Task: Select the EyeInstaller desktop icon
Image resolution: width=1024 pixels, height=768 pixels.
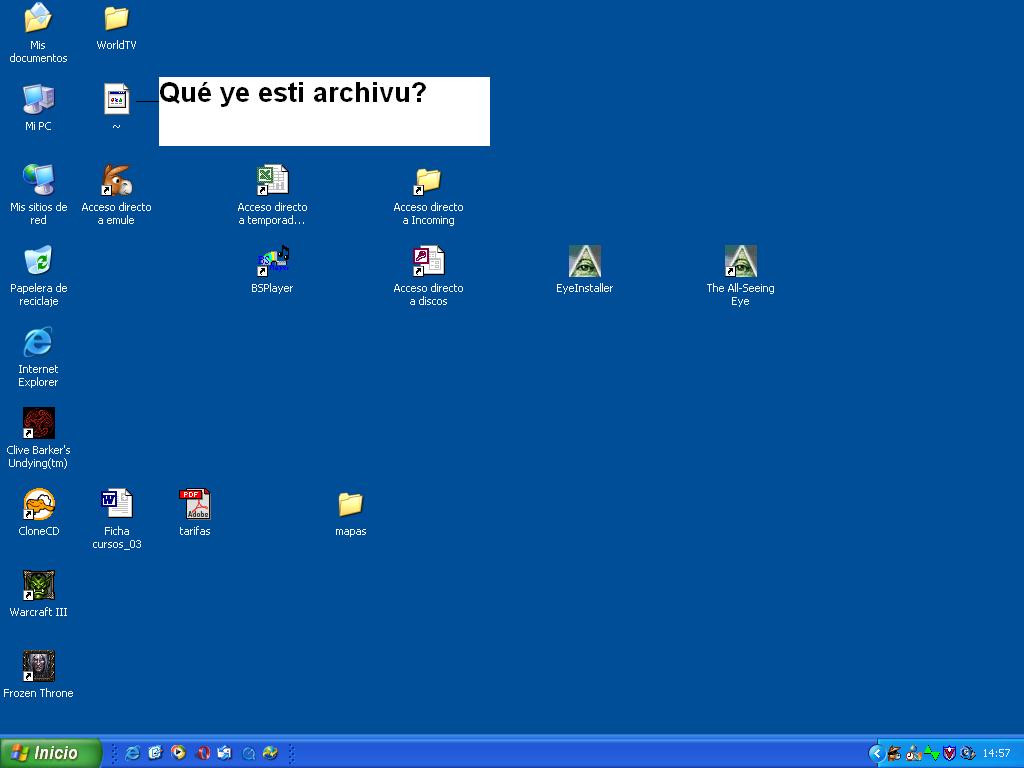Action: click(584, 262)
